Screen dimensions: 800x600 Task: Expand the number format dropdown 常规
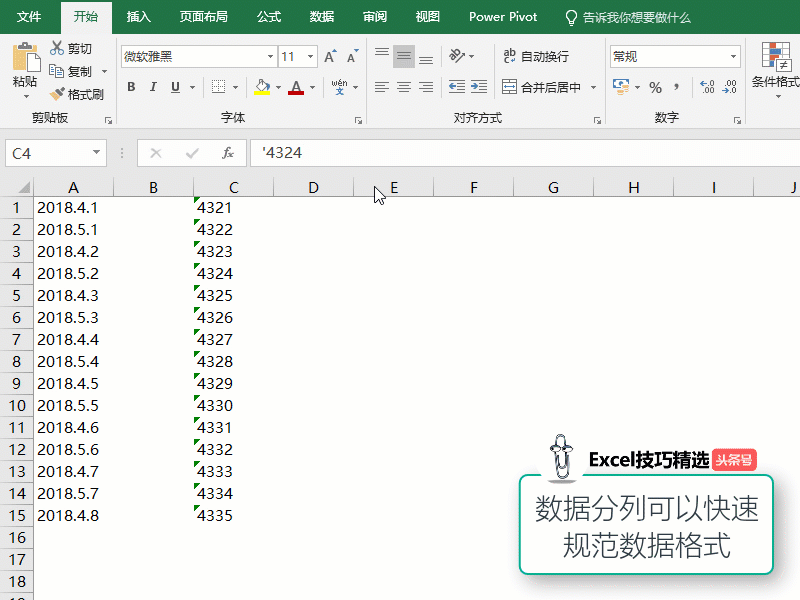[733, 57]
